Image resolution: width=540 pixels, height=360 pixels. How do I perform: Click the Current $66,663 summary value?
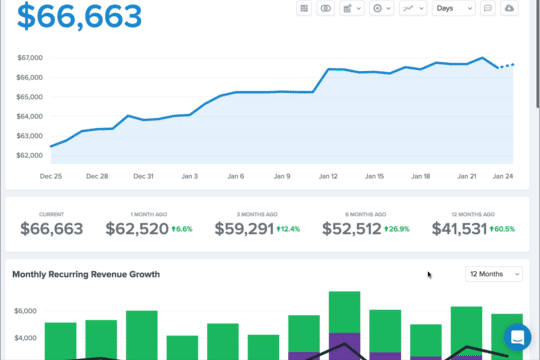(52, 229)
